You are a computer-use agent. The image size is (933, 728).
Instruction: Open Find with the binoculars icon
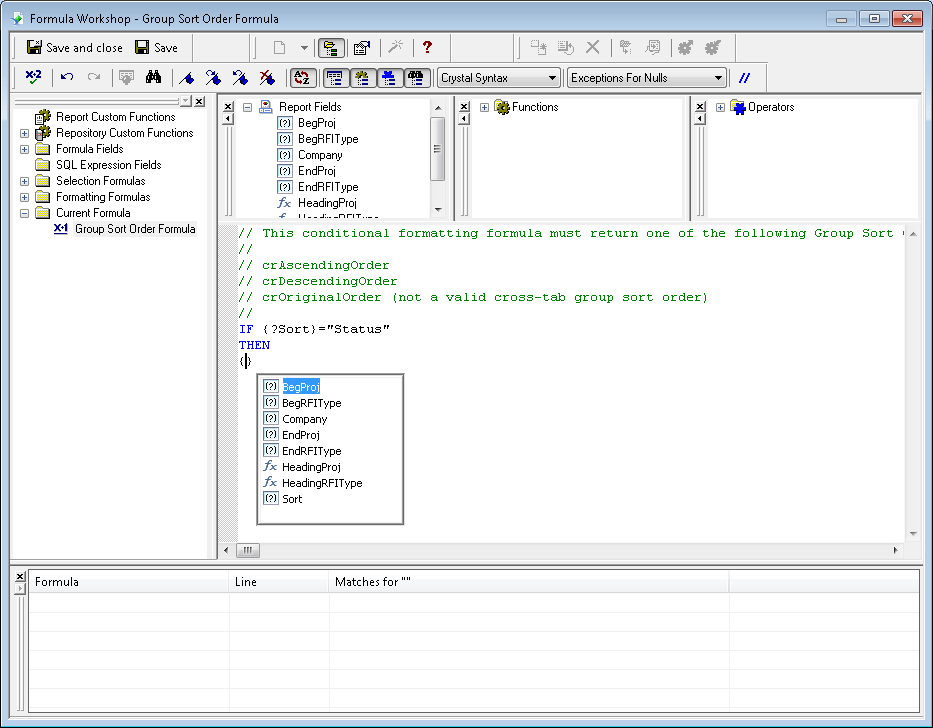(154, 77)
